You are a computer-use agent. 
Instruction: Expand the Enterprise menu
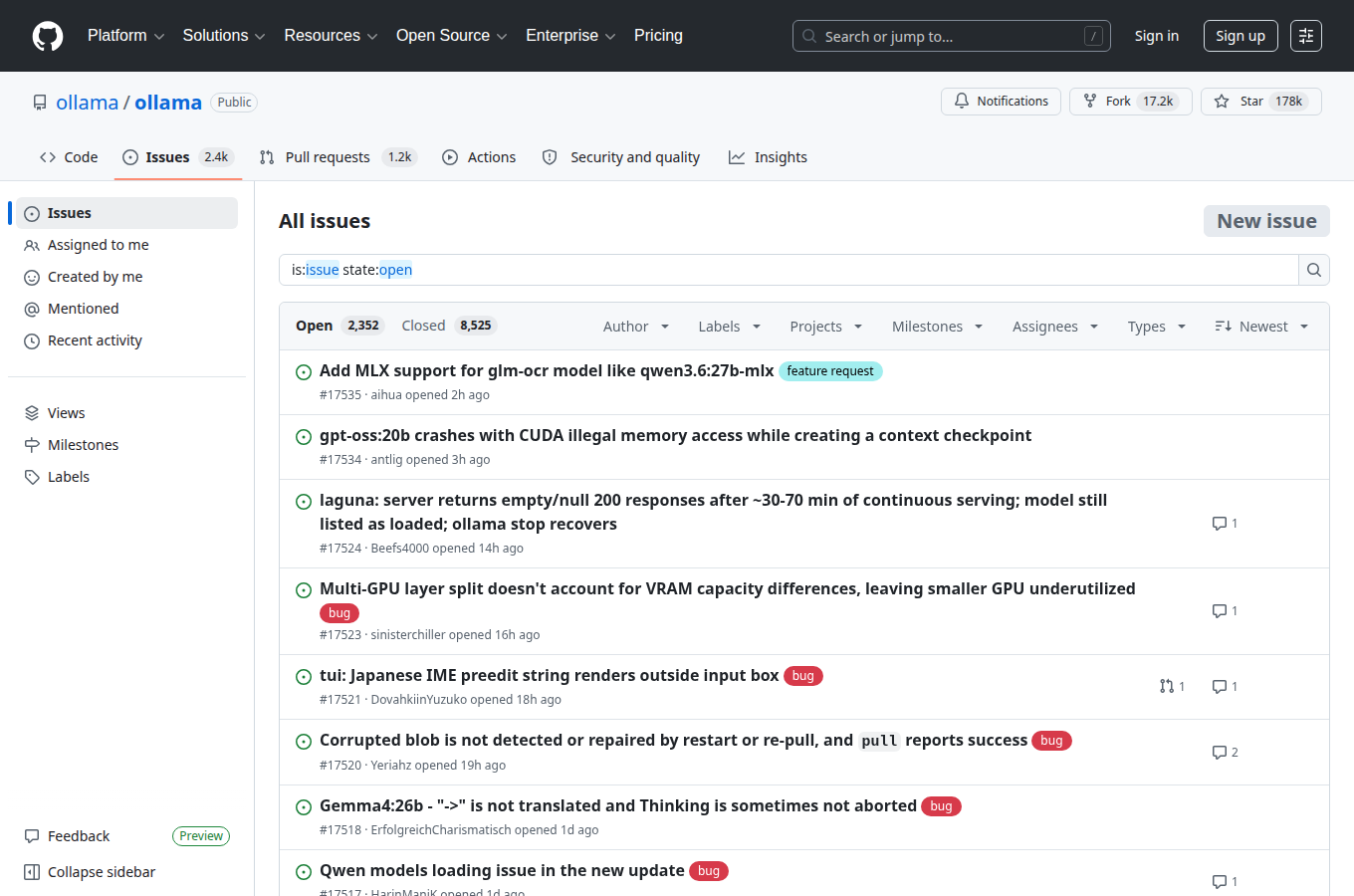570,36
